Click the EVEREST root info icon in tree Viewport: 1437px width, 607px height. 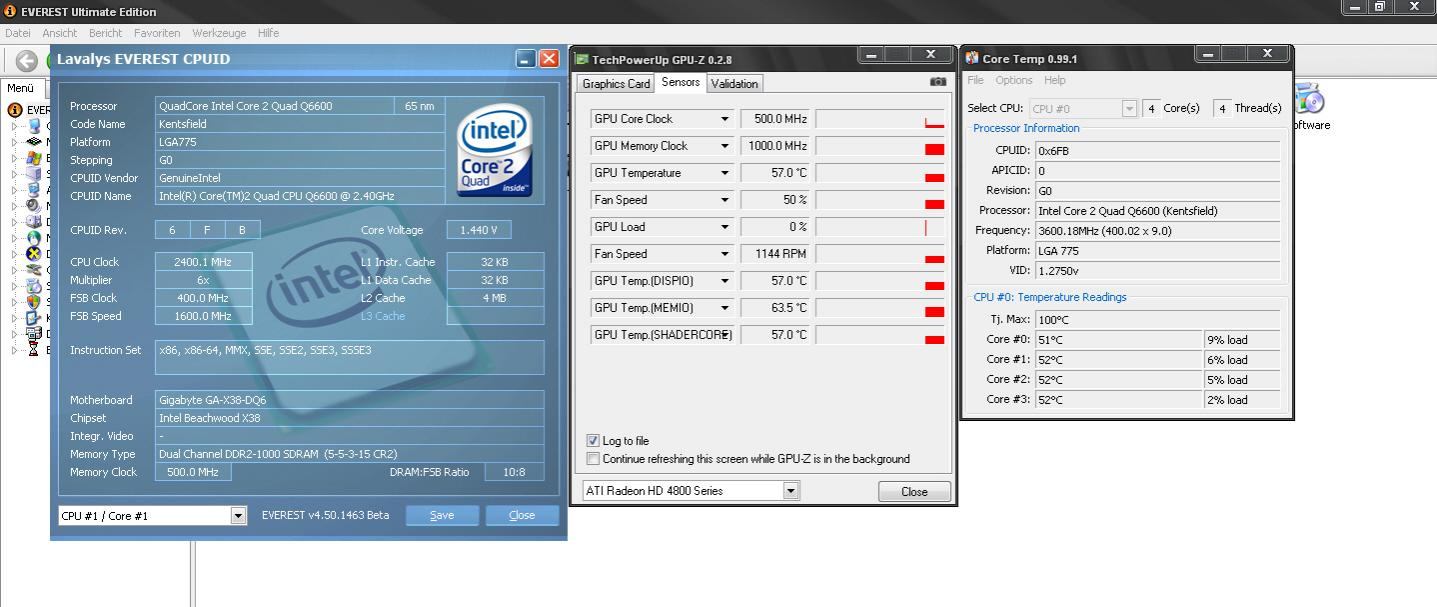[x=15, y=110]
